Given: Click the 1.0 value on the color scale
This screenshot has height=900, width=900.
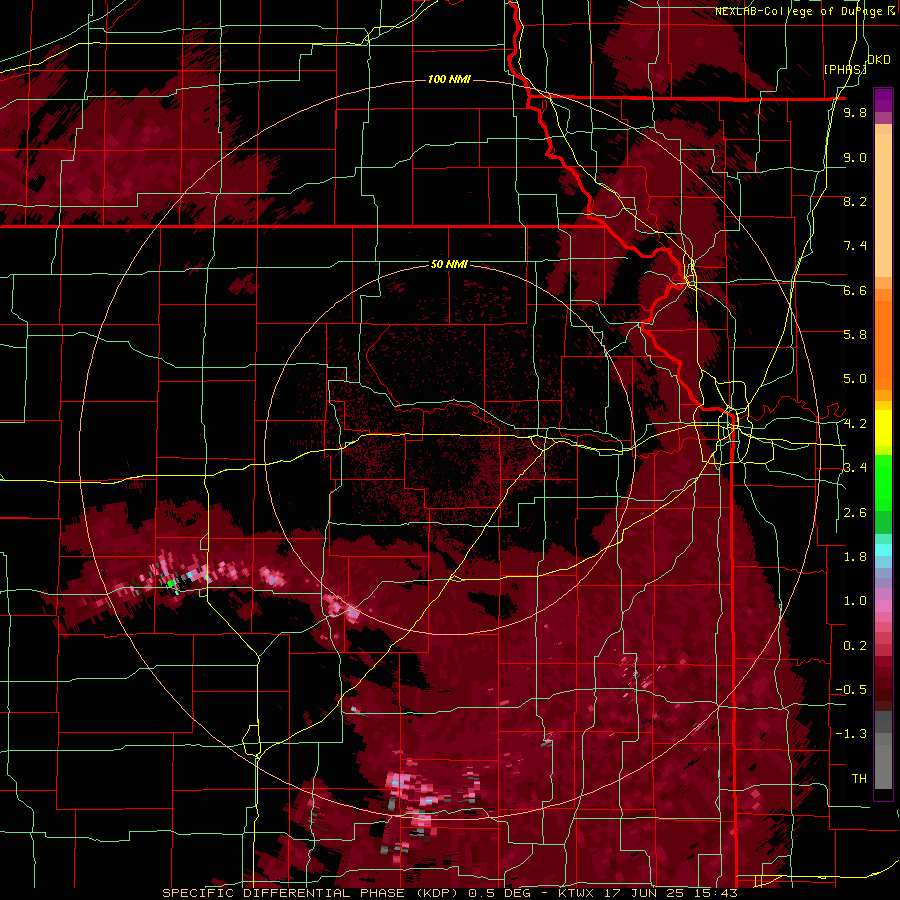Looking at the screenshot, I should click(x=855, y=601).
